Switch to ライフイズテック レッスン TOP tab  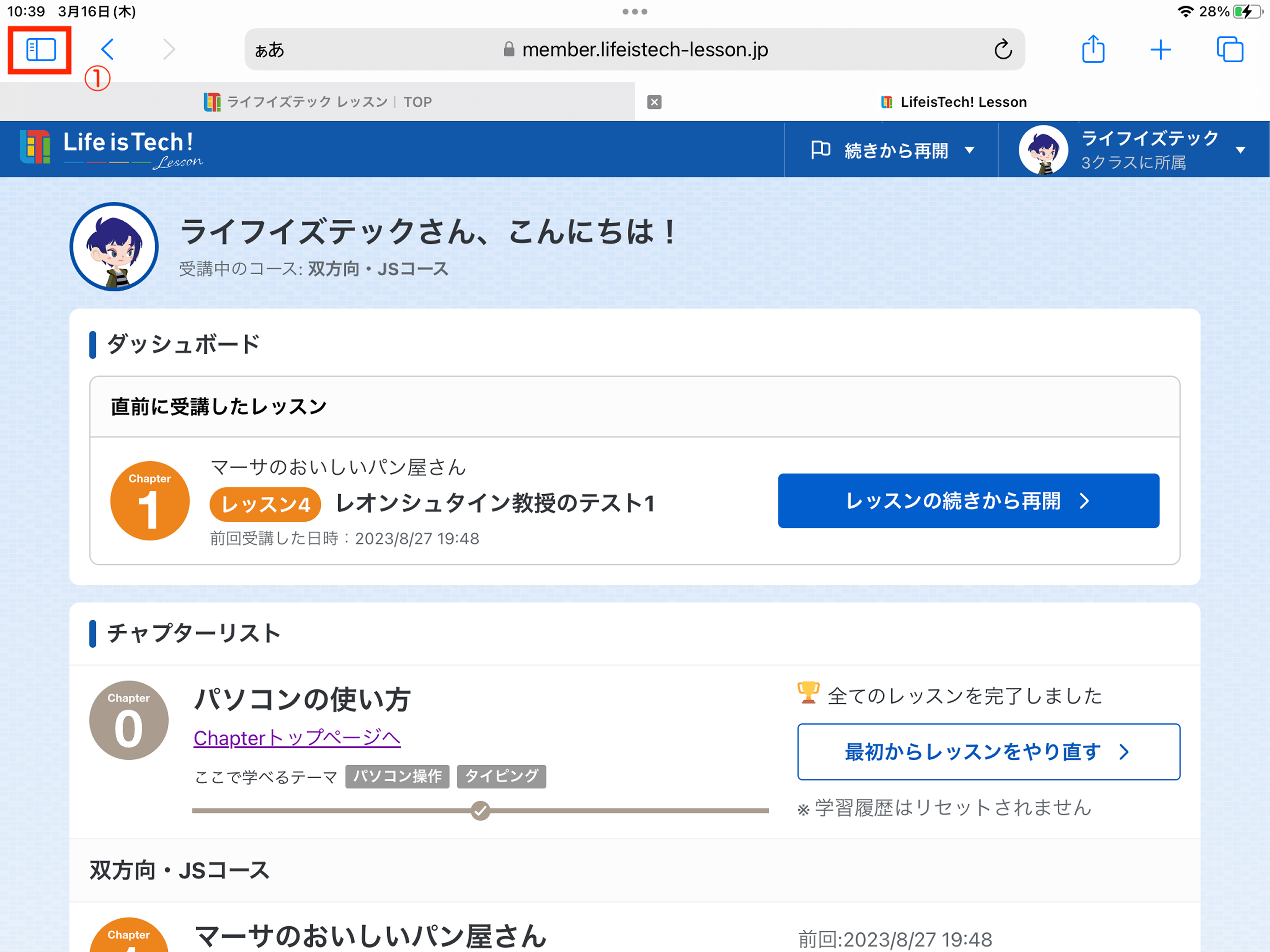click(x=318, y=102)
